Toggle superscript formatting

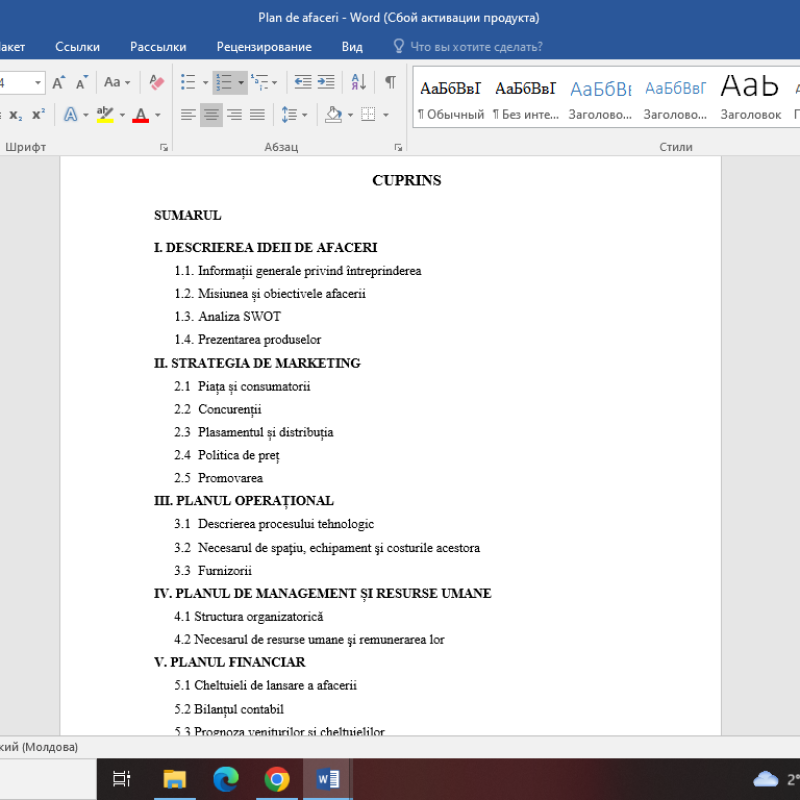coord(38,114)
